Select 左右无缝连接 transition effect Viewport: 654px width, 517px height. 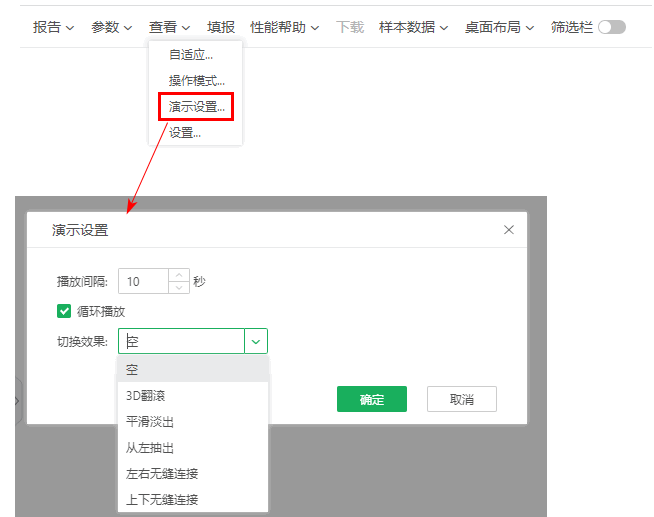(x=193, y=474)
